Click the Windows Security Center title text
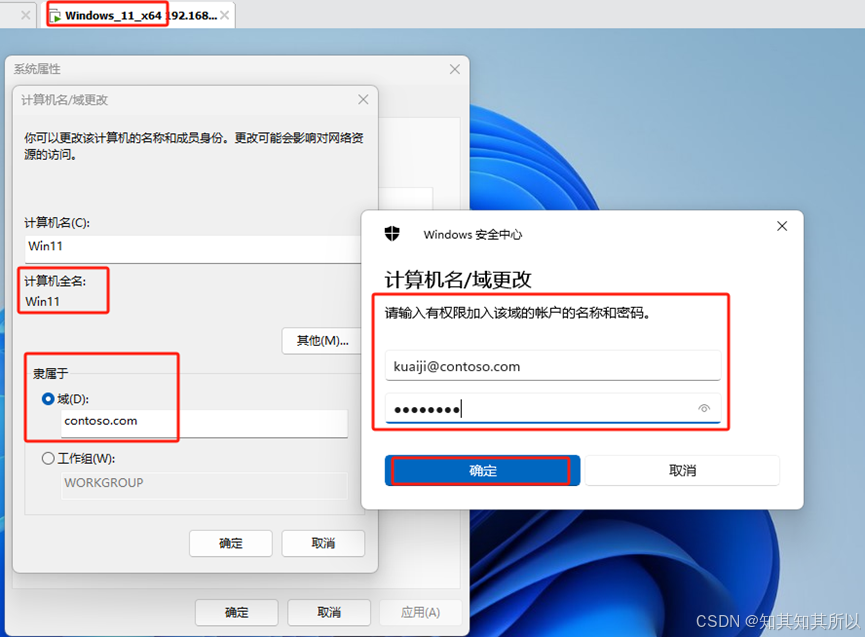The image size is (865, 637). pyautogui.click(x=472, y=234)
